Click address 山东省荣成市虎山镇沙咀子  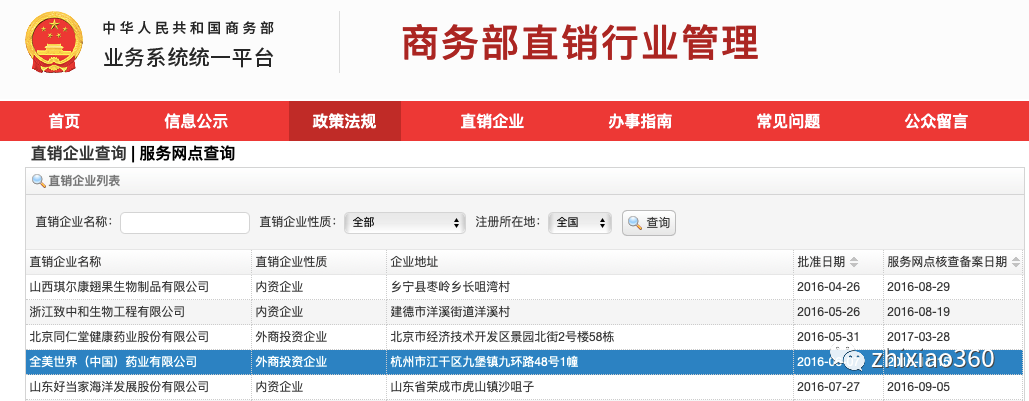point(462,387)
